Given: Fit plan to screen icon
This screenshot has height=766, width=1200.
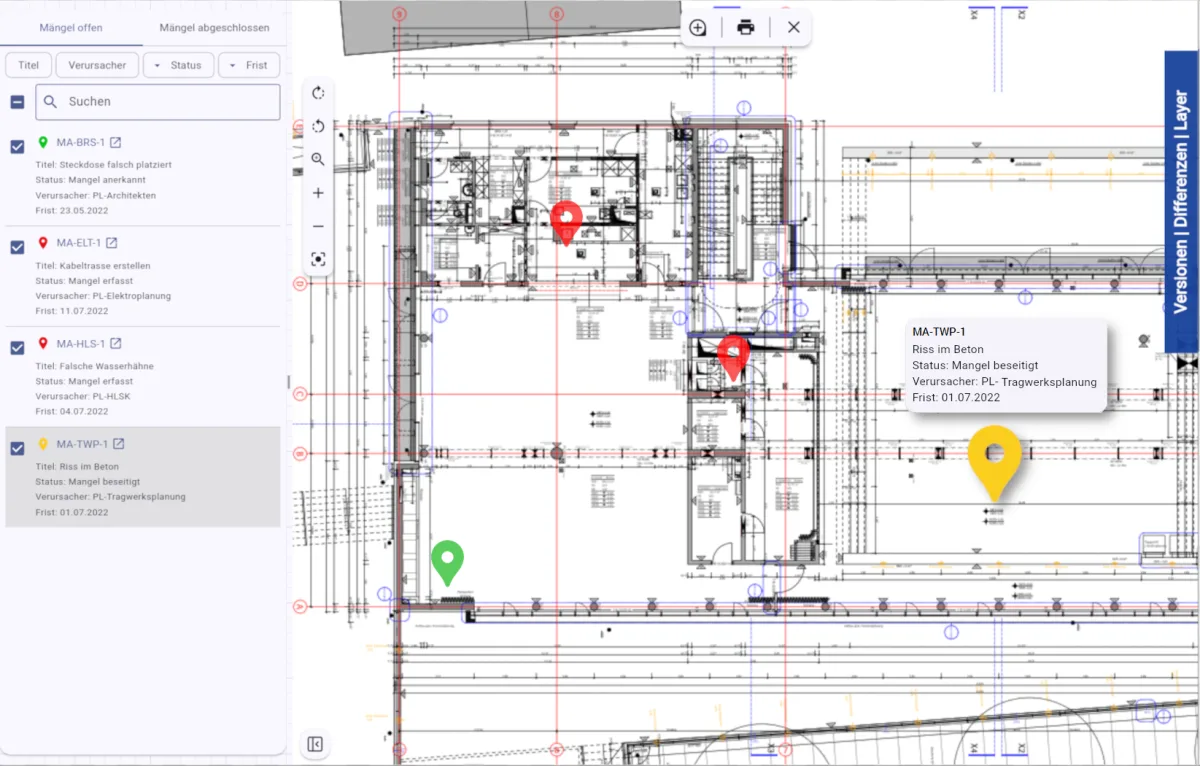Looking at the screenshot, I should pos(318,259).
